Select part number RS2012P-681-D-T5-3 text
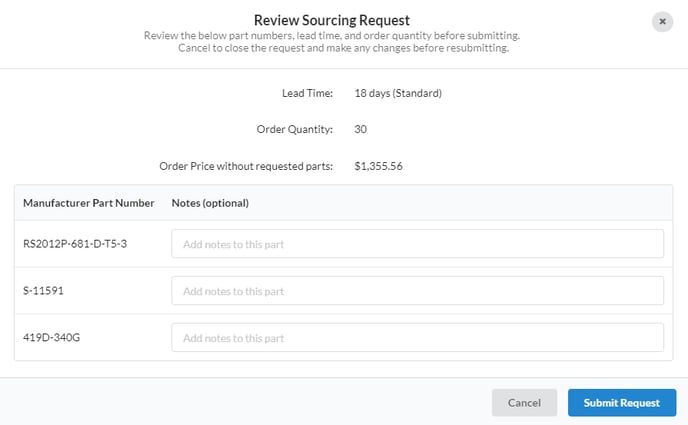The height and width of the screenshot is (425, 688). pyautogui.click(x=75, y=244)
